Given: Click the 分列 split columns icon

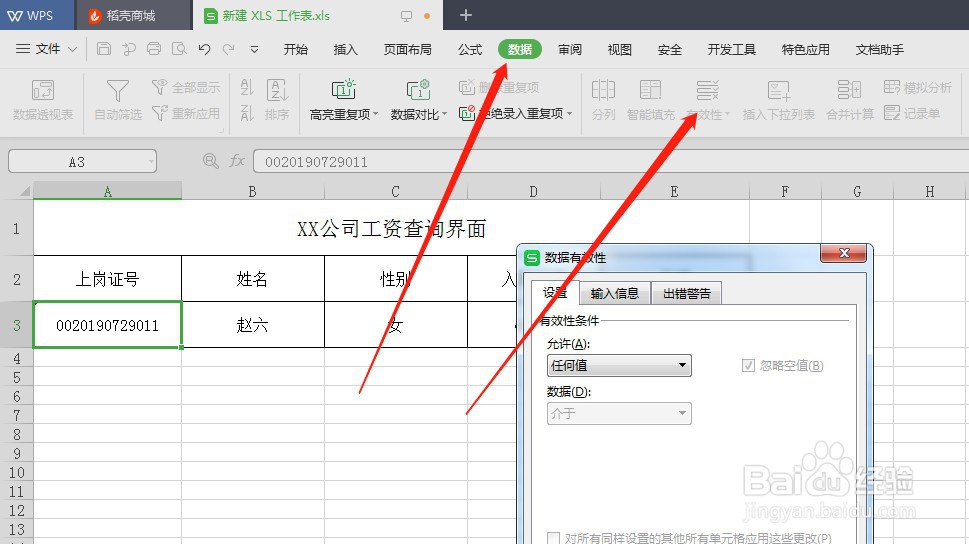Looking at the screenshot, I should 603,90.
